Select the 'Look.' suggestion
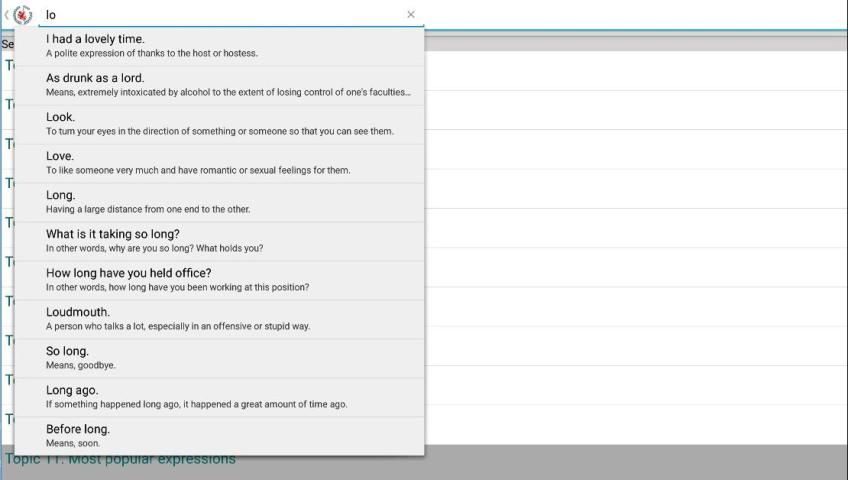This screenshot has height=480, width=848. click(60, 117)
